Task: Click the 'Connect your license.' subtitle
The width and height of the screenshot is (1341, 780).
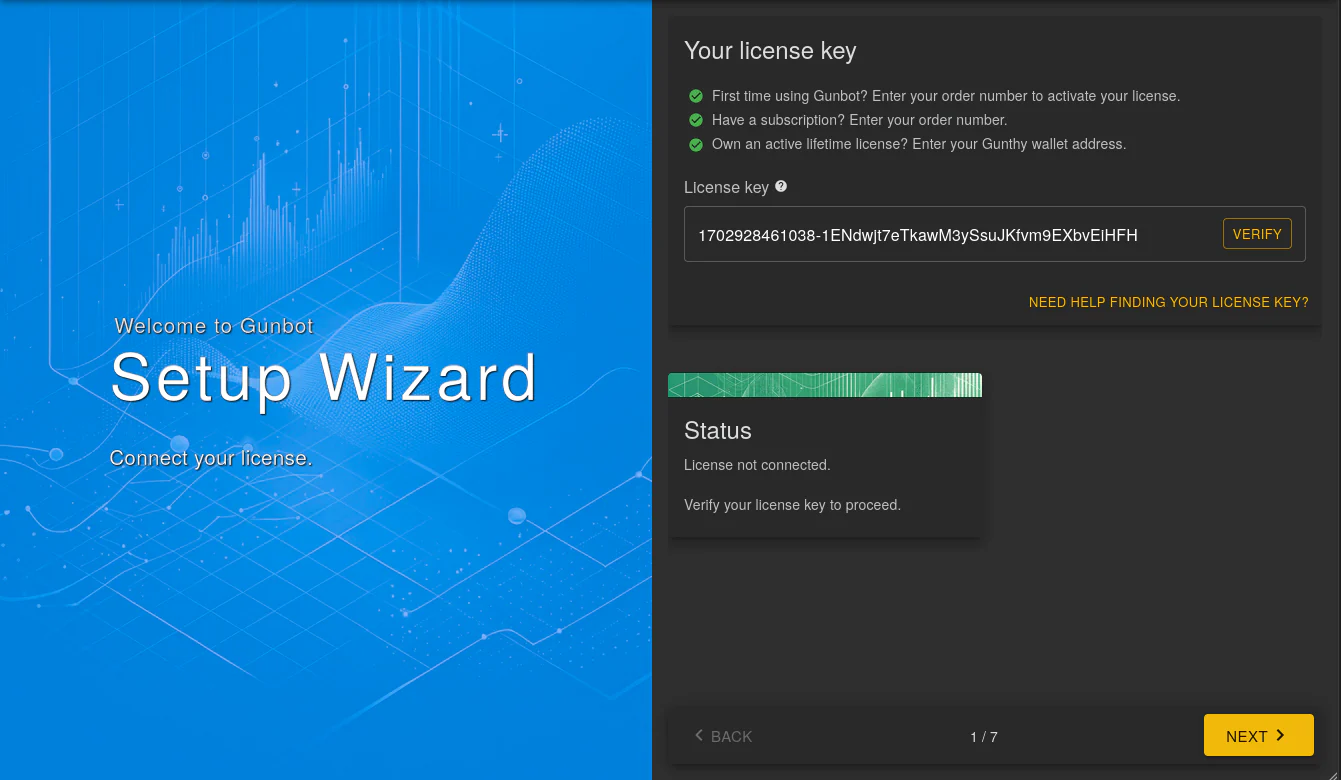Action: point(211,458)
